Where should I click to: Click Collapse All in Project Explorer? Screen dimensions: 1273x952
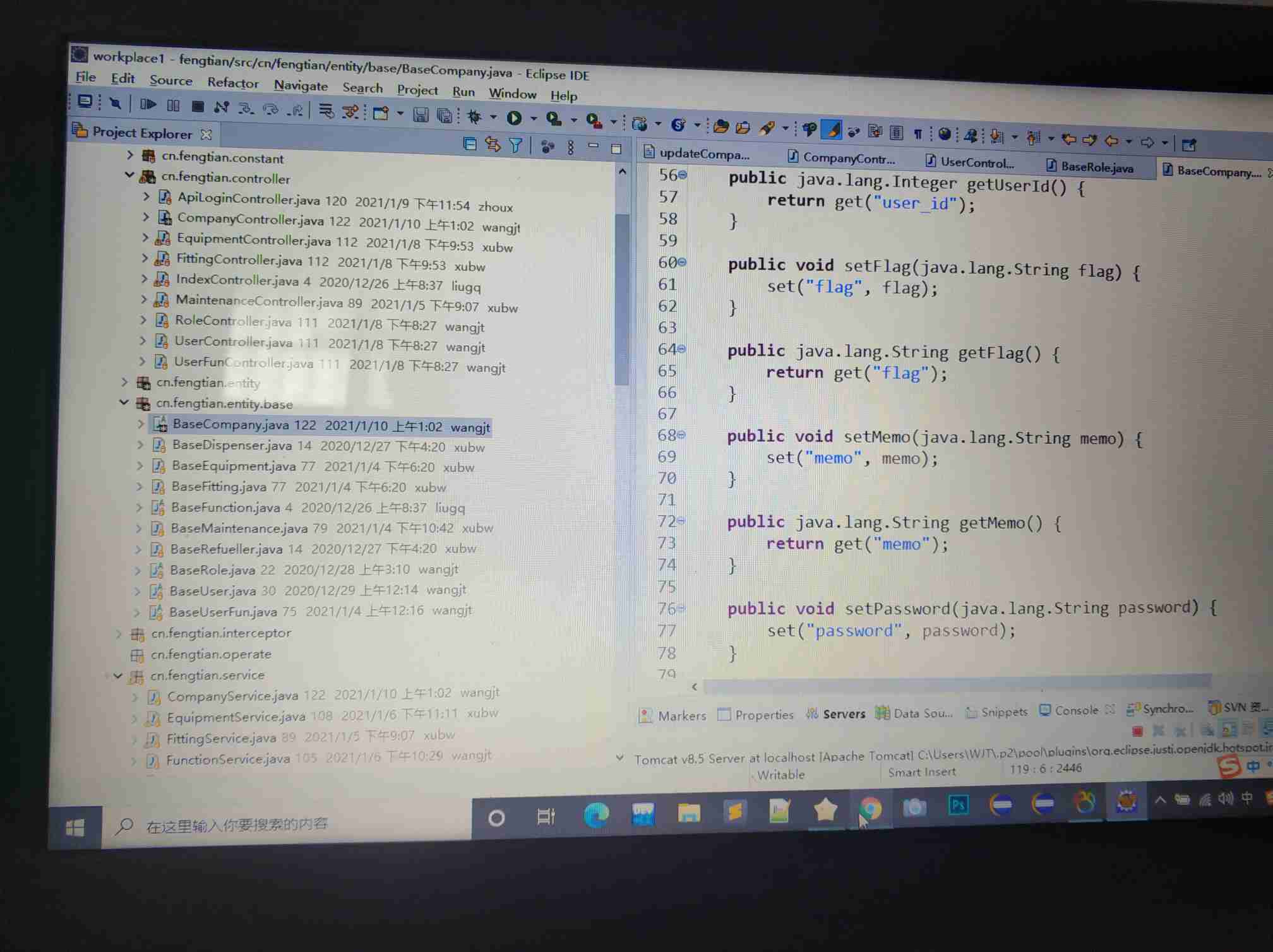pyautogui.click(x=470, y=144)
